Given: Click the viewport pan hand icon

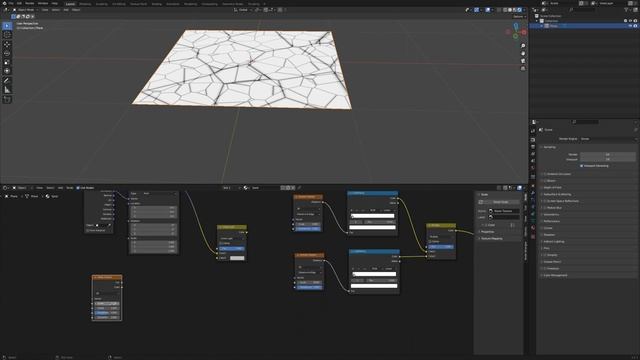Looking at the screenshot, I should click(x=523, y=53).
